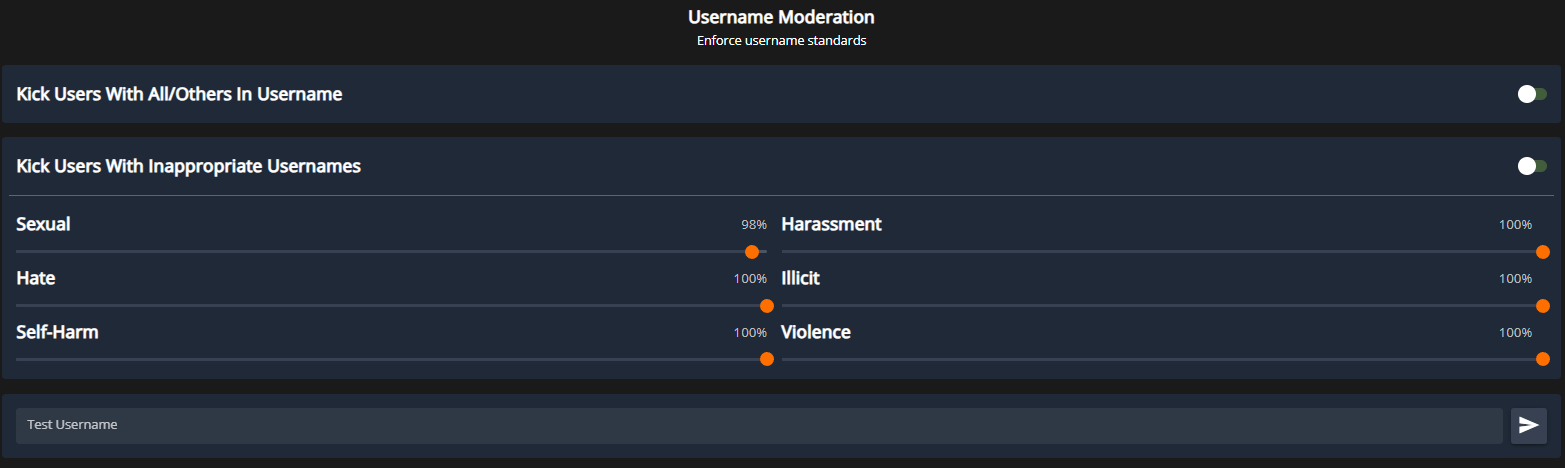Click the Self-Harm category label
Viewport: 1565px width, 468px height.
tap(57, 332)
